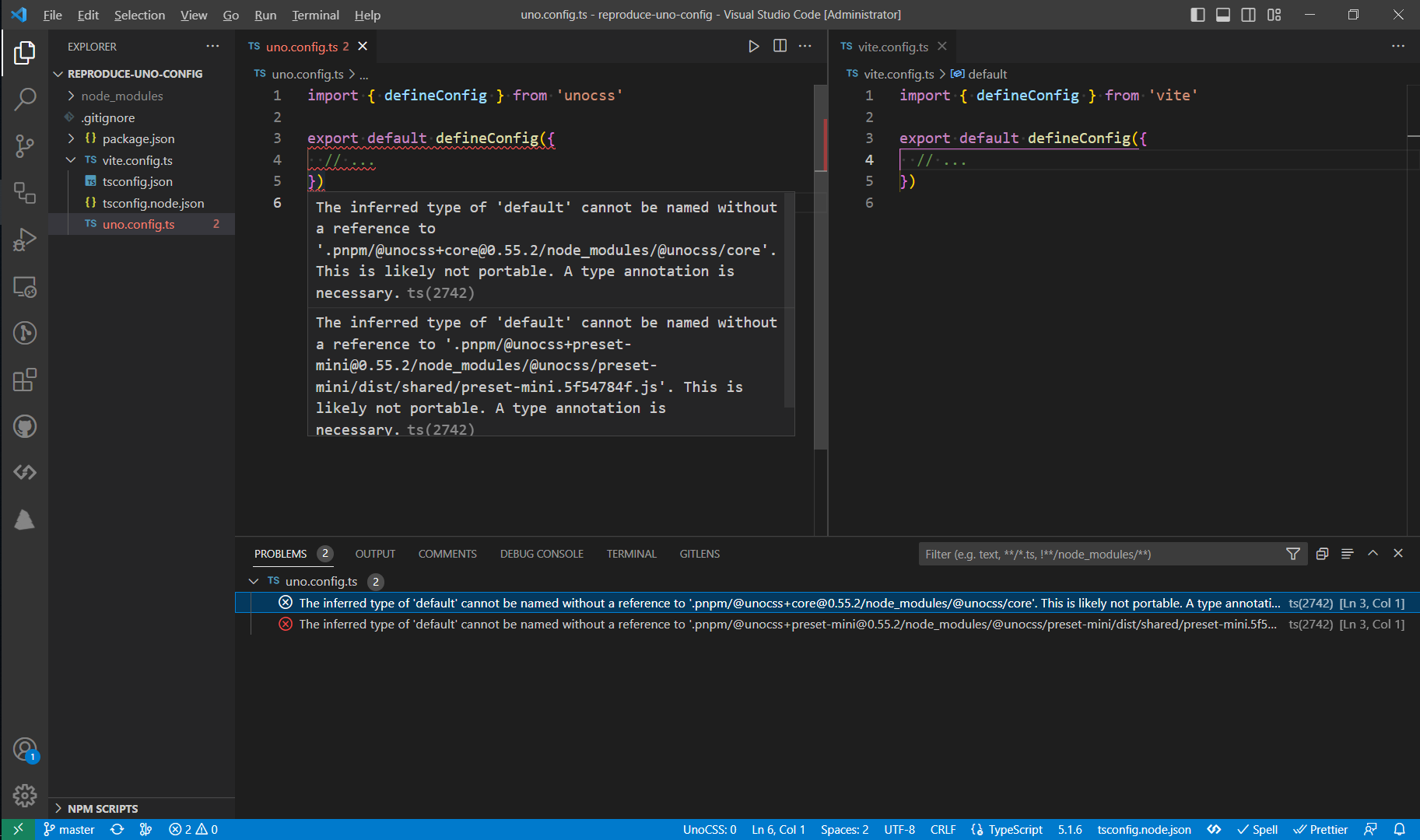Toggle the Spell checker in the status bar
The image size is (1420, 840).
pos(1257,829)
